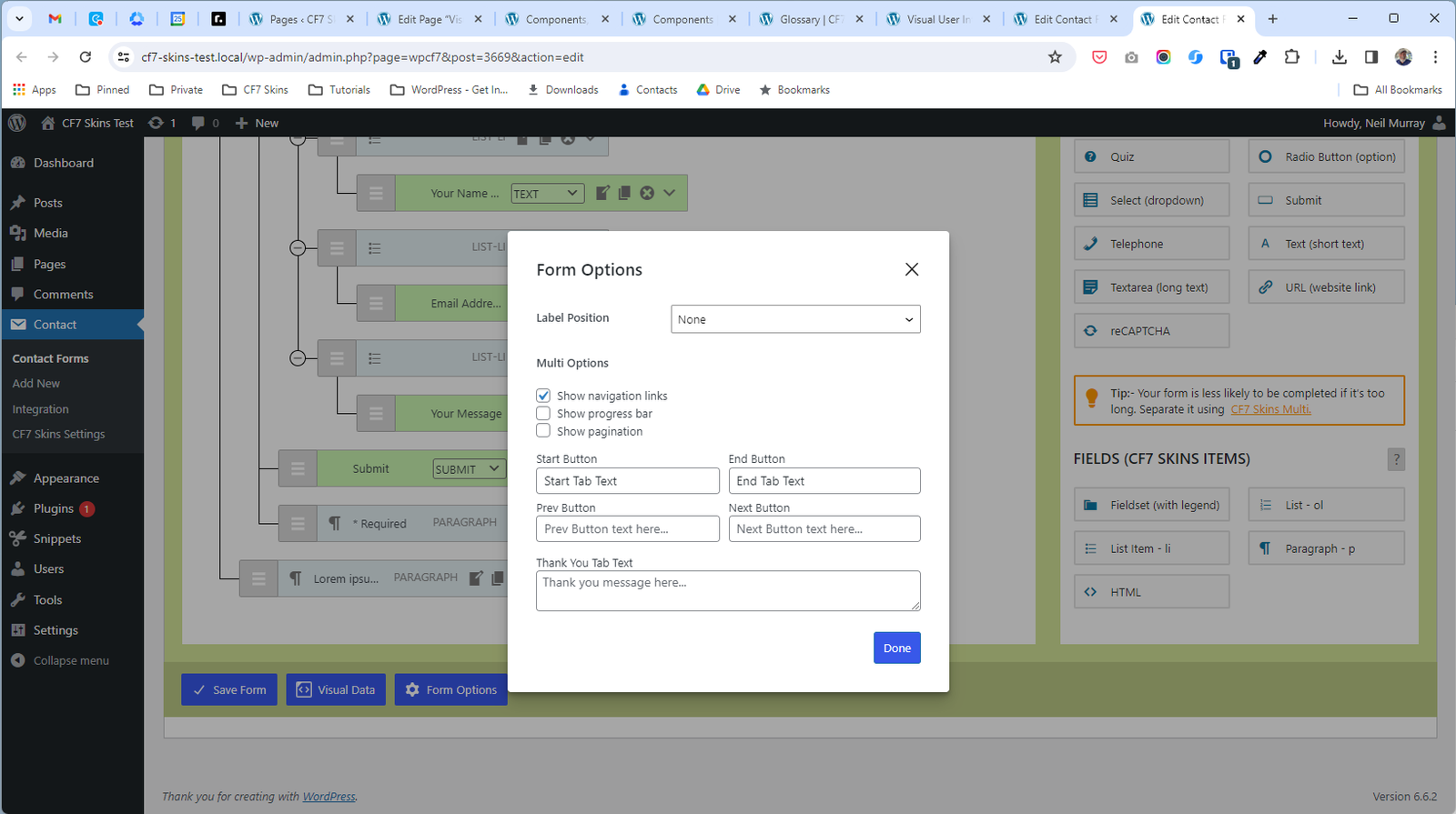Go to Plugins in admin menu

pyautogui.click(x=53, y=508)
